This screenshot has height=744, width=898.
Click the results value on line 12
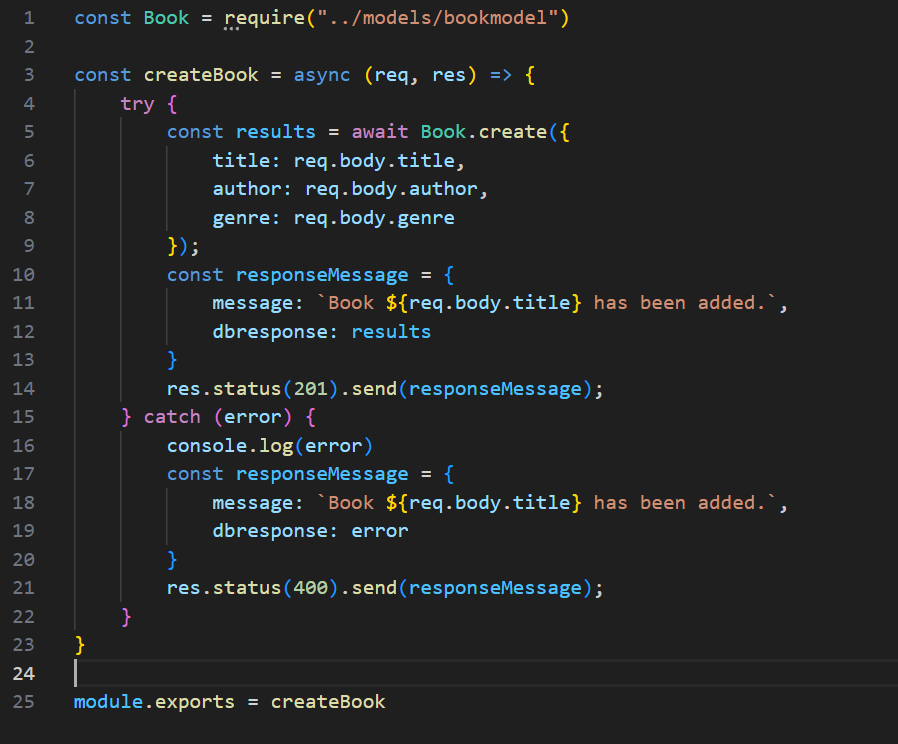point(391,332)
